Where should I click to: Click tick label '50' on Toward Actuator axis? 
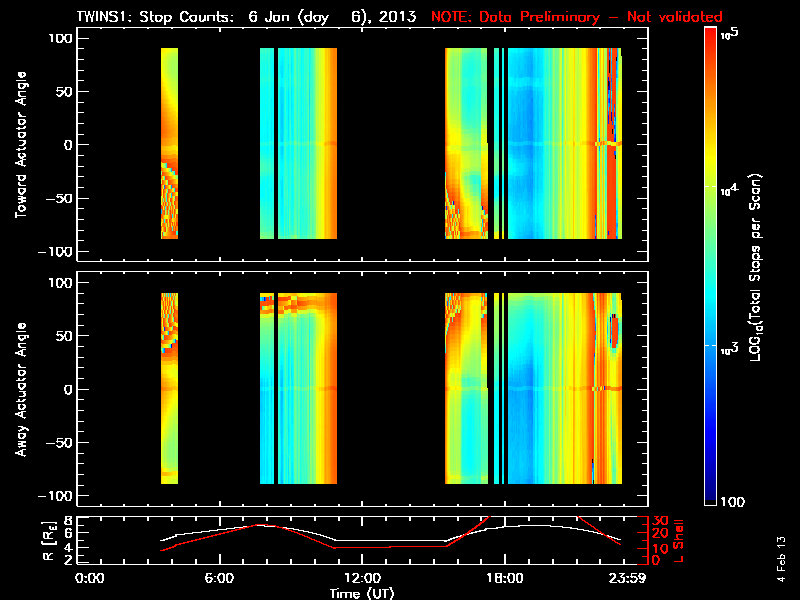click(x=65, y=91)
